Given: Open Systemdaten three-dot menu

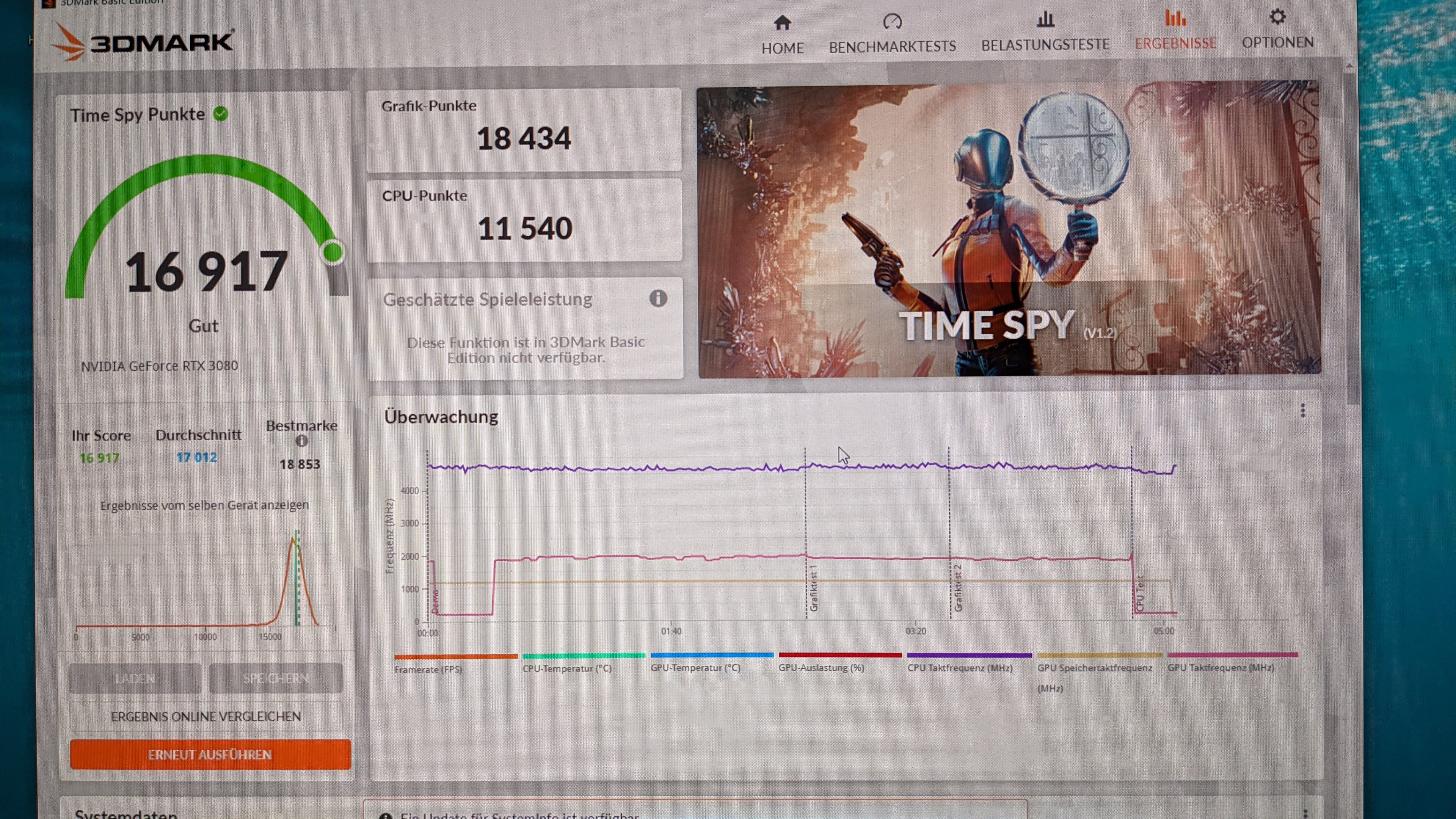Looking at the screenshot, I should [1305, 814].
